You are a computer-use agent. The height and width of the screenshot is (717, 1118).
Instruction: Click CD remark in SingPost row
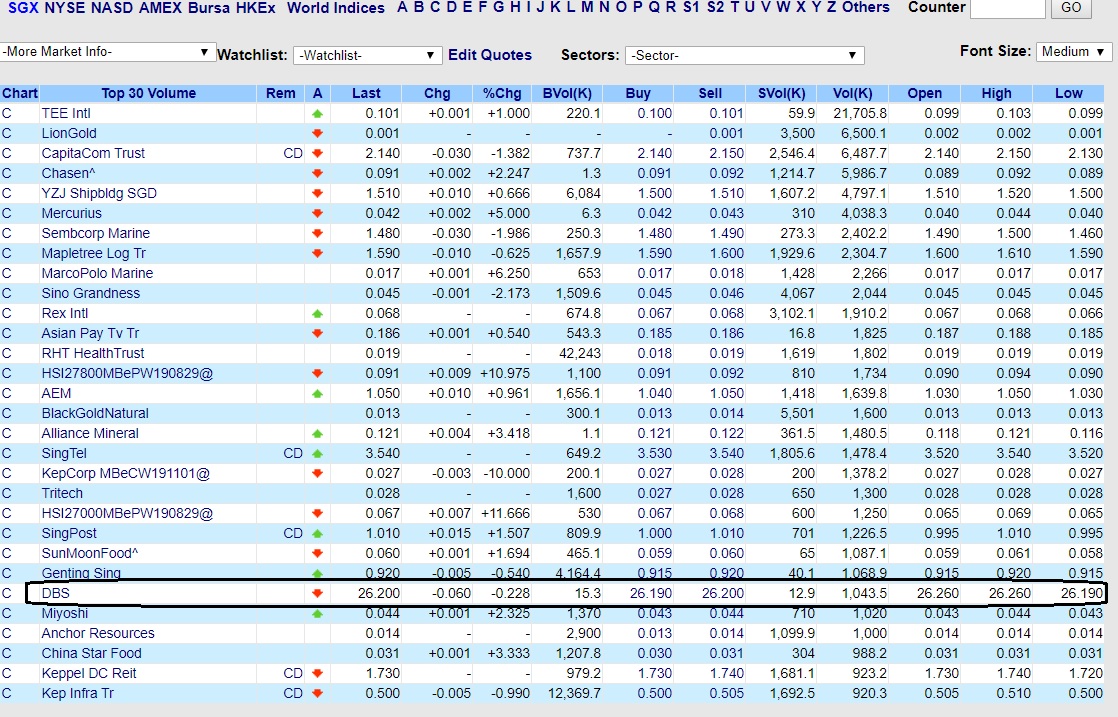click(293, 533)
